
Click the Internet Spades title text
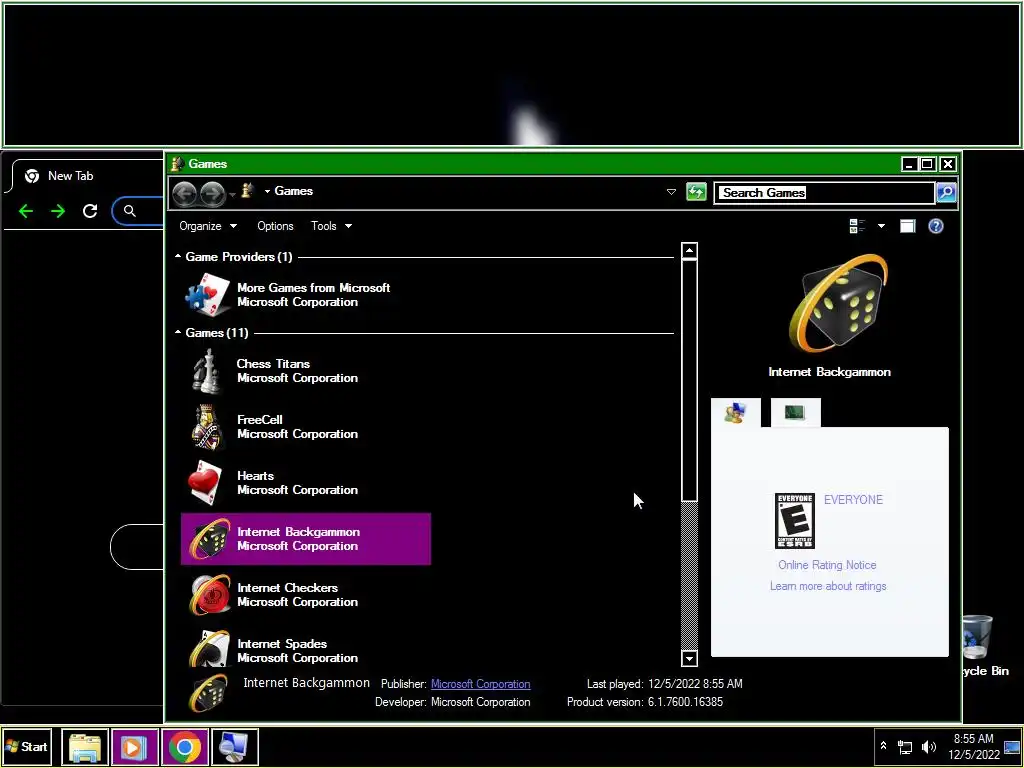281,644
